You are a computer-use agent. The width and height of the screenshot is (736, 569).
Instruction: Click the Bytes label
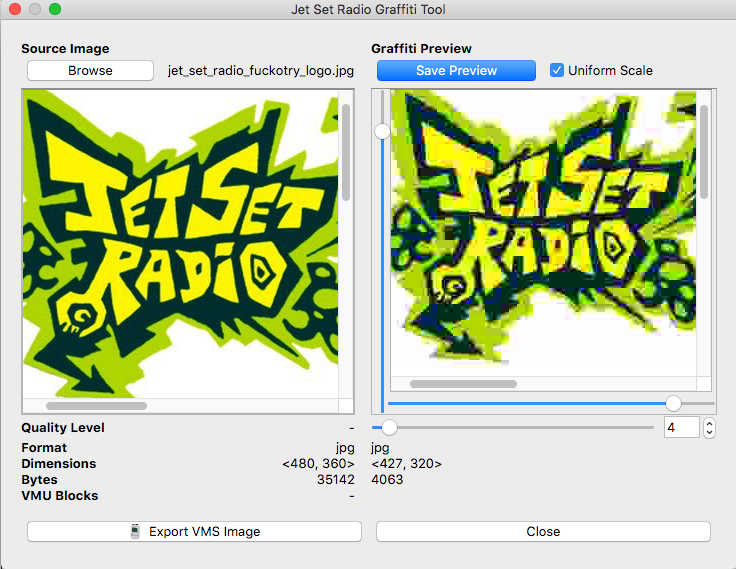click(39, 480)
